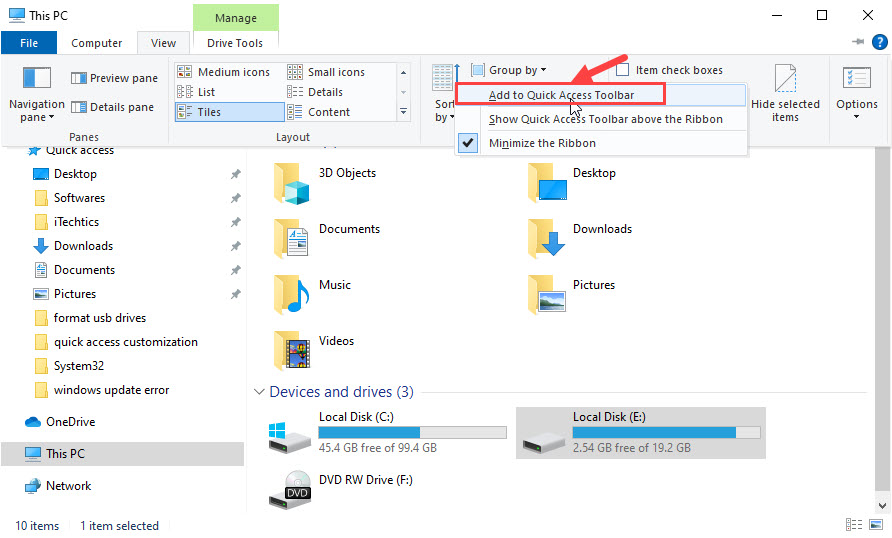The height and width of the screenshot is (538, 892).
Task: Click the Manage contextual tab header
Action: click(x=236, y=18)
